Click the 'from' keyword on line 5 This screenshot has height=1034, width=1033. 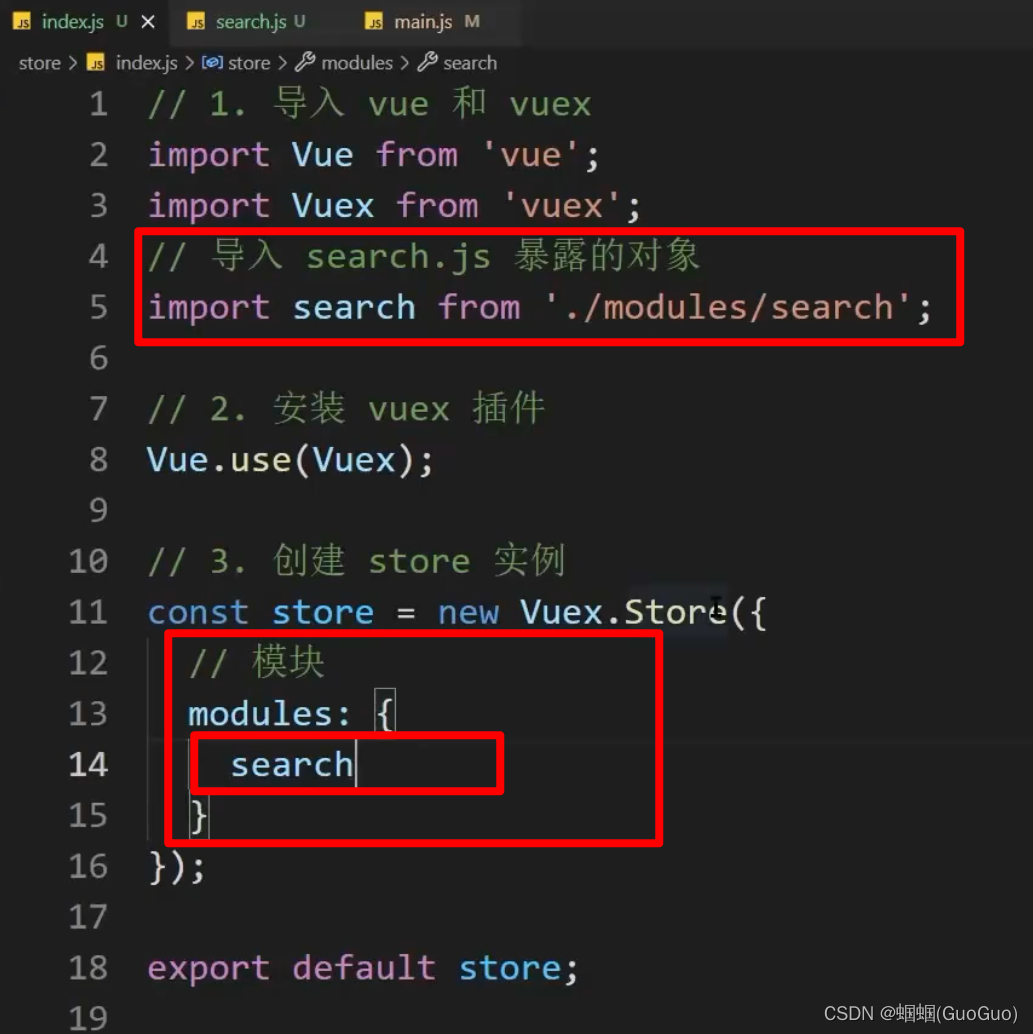click(479, 307)
